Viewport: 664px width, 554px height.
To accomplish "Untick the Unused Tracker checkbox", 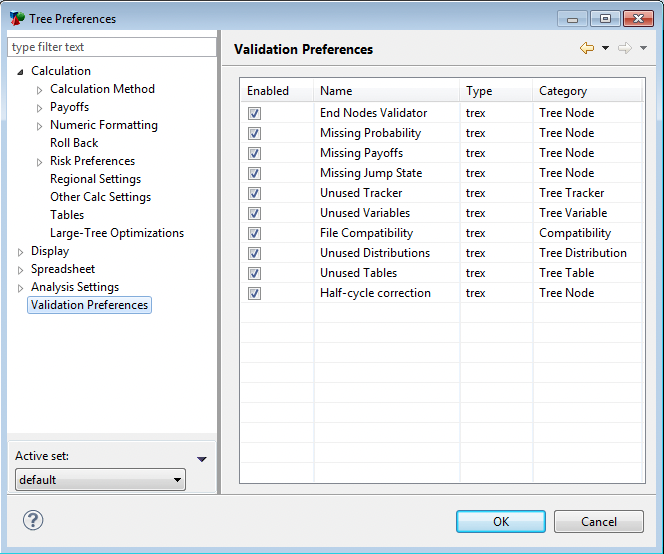I will (254, 193).
